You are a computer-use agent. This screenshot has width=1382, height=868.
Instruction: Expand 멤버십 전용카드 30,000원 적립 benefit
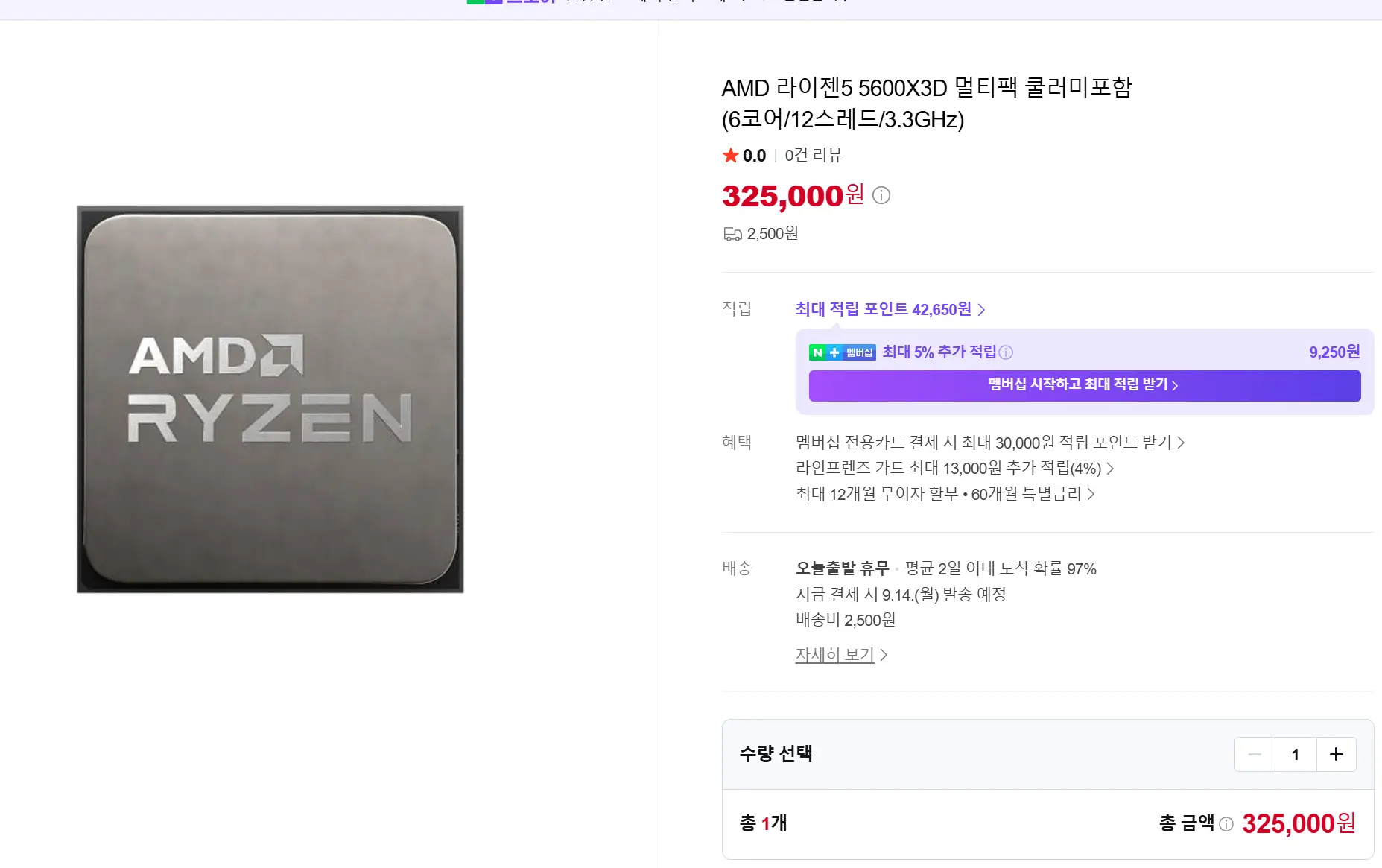click(989, 443)
